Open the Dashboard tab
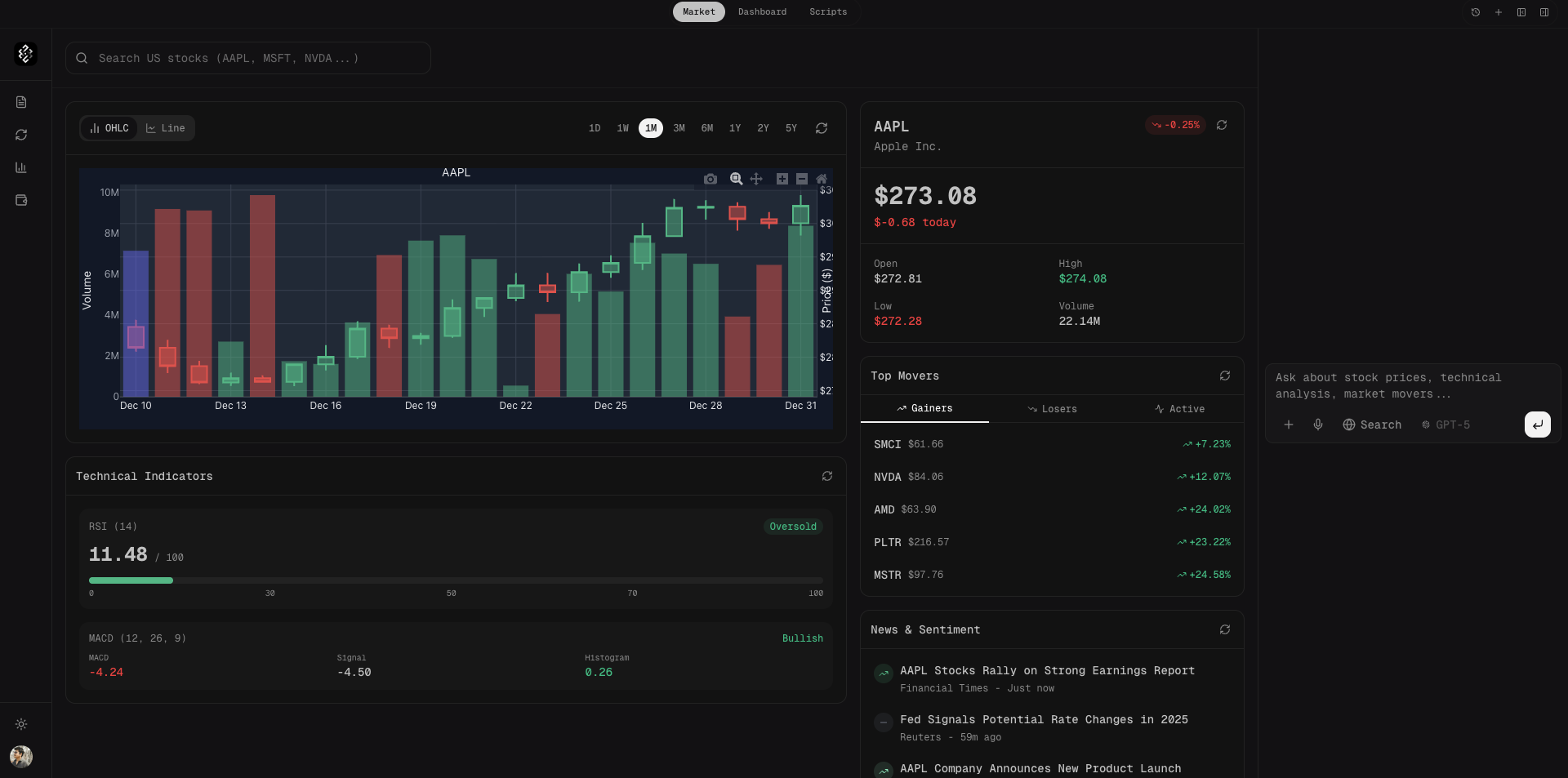The height and width of the screenshot is (778, 1568). [x=762, y=12]
